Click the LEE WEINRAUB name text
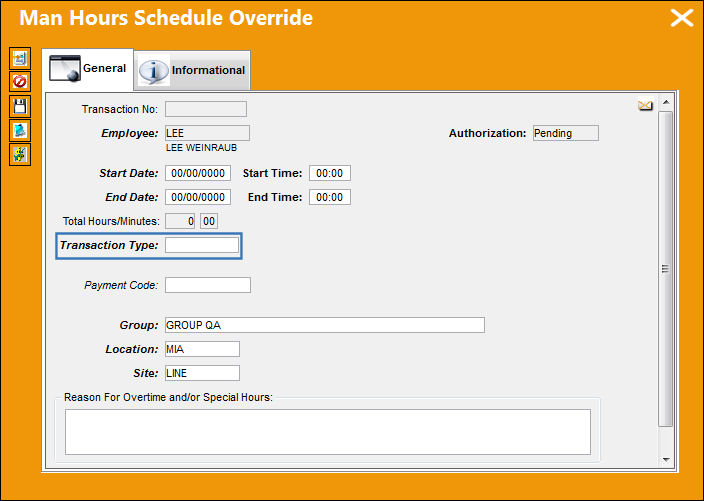The image size is (704, 501). [201, 148]
